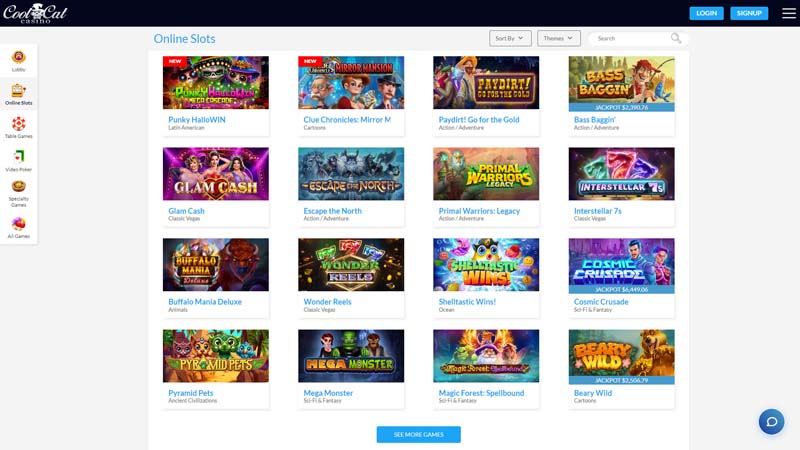Click the NEW badge on Punky HalloWIN
This screenshot has height=450, width=800.
pyautogui.click(x=175, y=61)
